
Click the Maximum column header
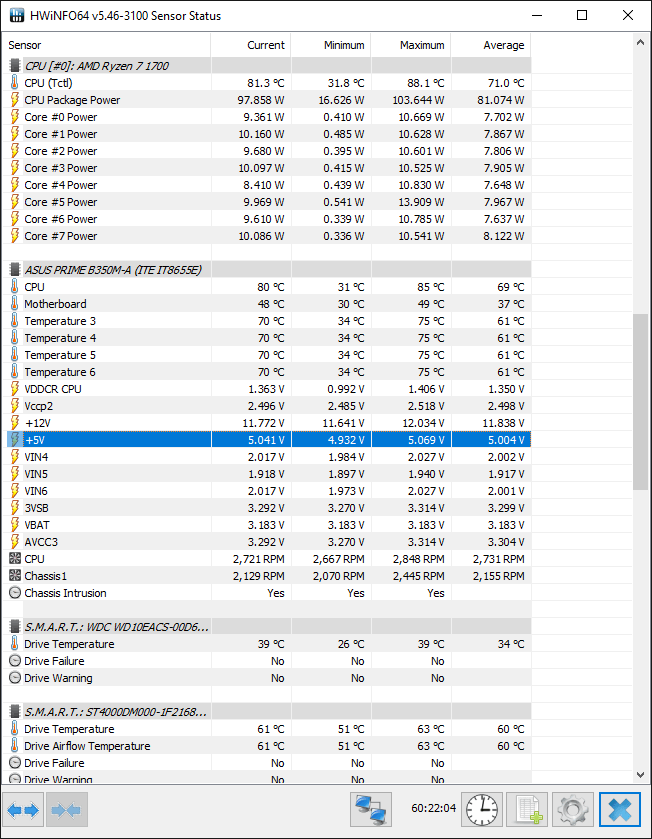[x=411, y=45]
